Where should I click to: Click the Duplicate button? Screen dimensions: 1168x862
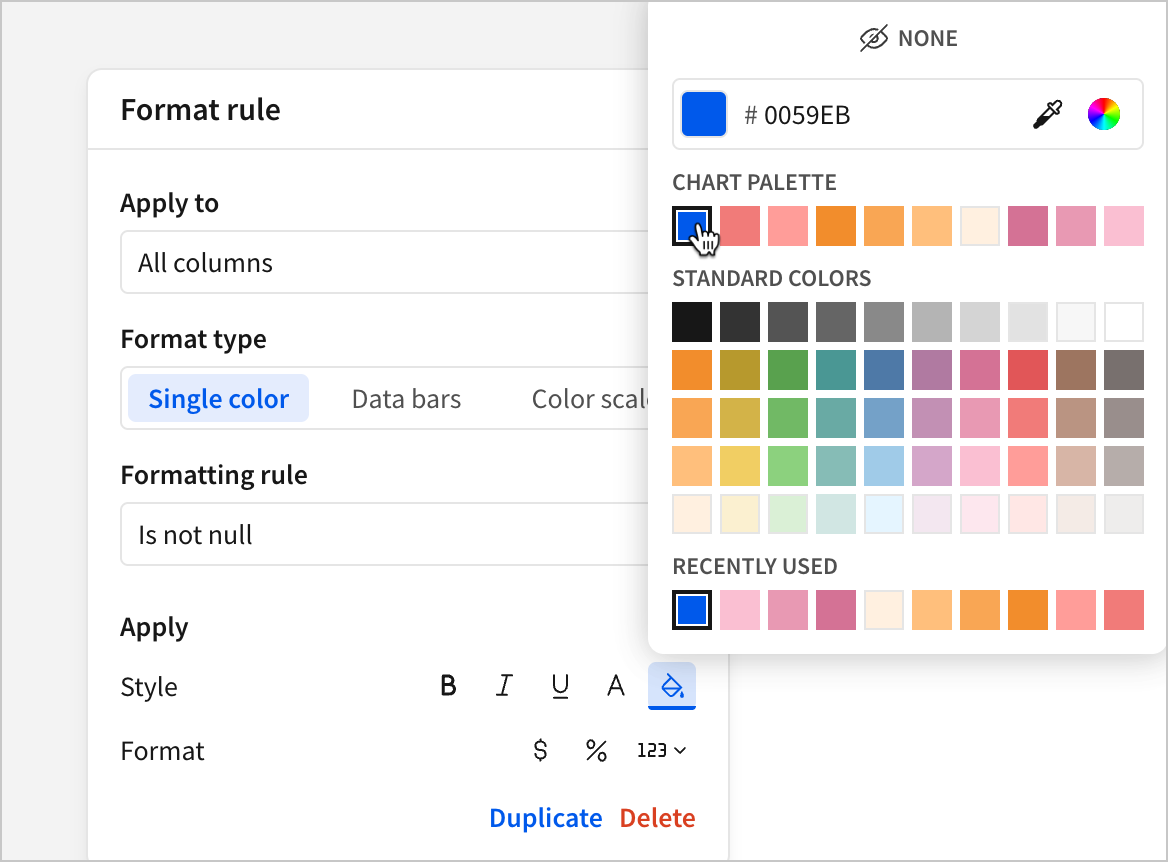pyautogui.click(x=546, y=818)
